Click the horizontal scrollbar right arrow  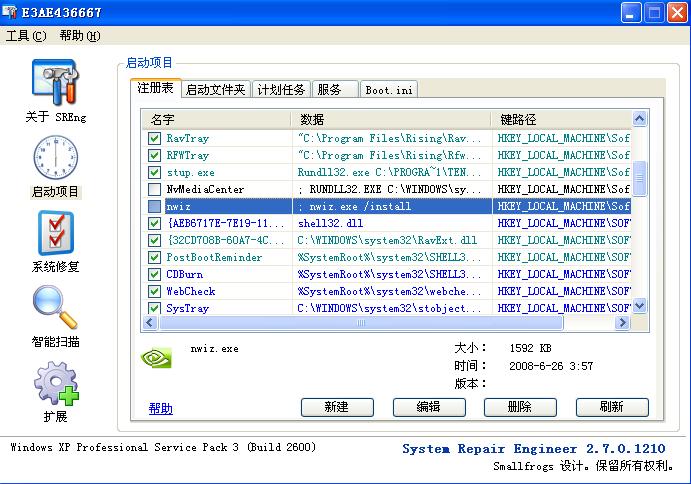[x=622, y=323]
